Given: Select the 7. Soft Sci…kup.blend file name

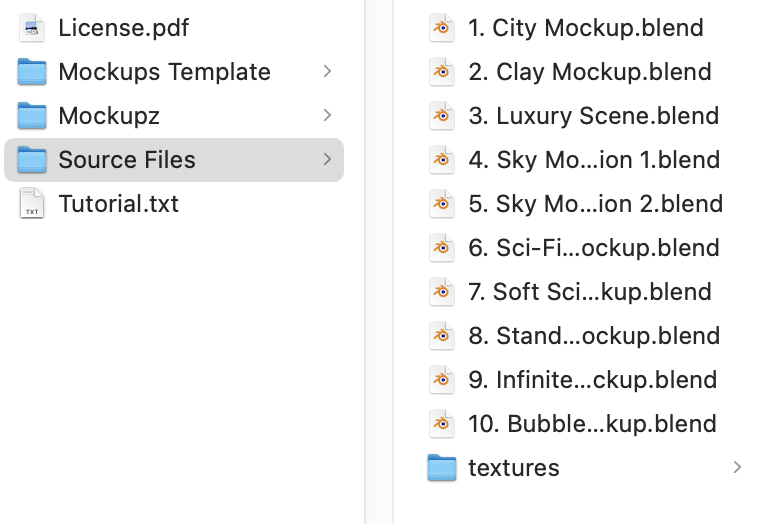Looking at the screenshot, I should (590, 292).
